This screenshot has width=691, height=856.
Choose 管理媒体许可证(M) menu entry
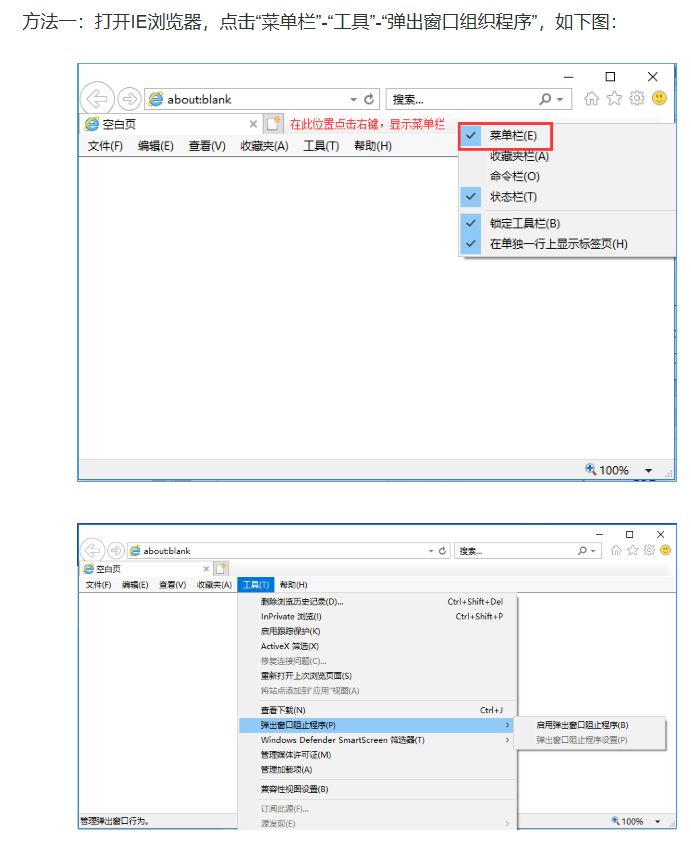pyautogui.click(x=377, y=754)
